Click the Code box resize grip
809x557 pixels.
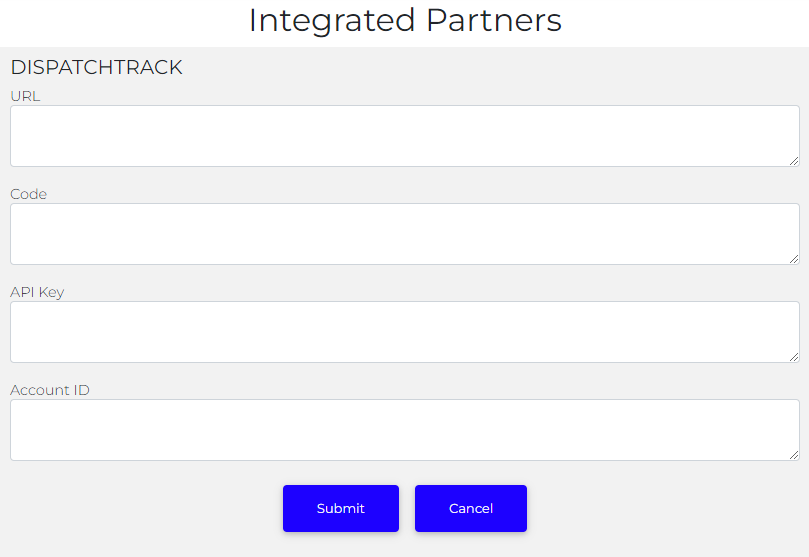point(794,258)
